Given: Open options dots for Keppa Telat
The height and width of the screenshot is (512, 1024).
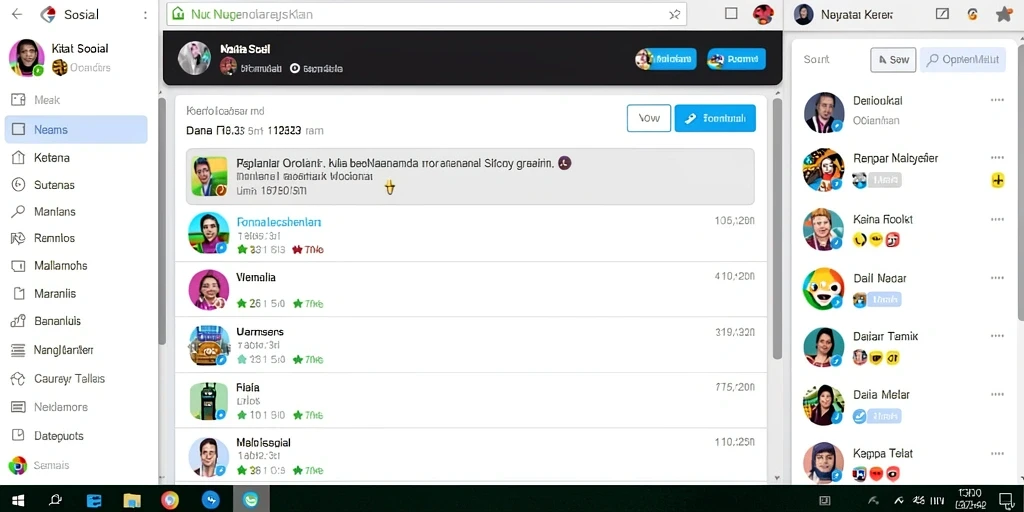Looking at the screenshot, I should point(997,453).
